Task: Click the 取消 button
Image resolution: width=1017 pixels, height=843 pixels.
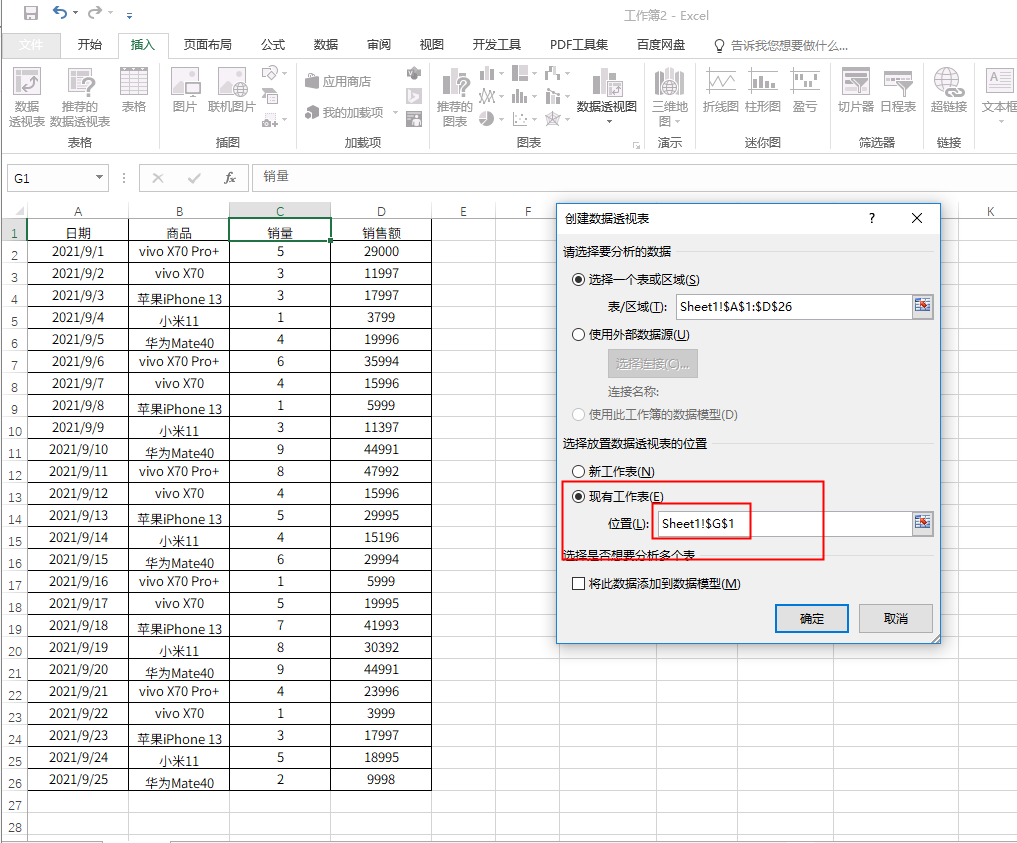Action: point(896,619)
